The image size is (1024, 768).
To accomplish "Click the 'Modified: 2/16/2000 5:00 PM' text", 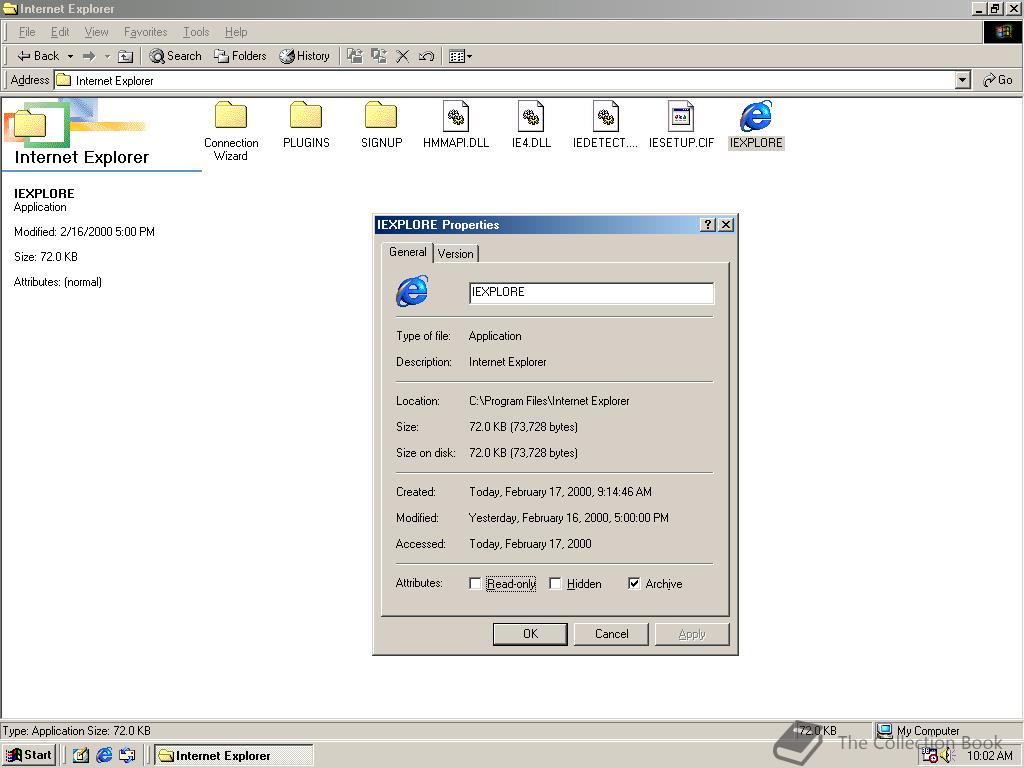I will point(84,232).
